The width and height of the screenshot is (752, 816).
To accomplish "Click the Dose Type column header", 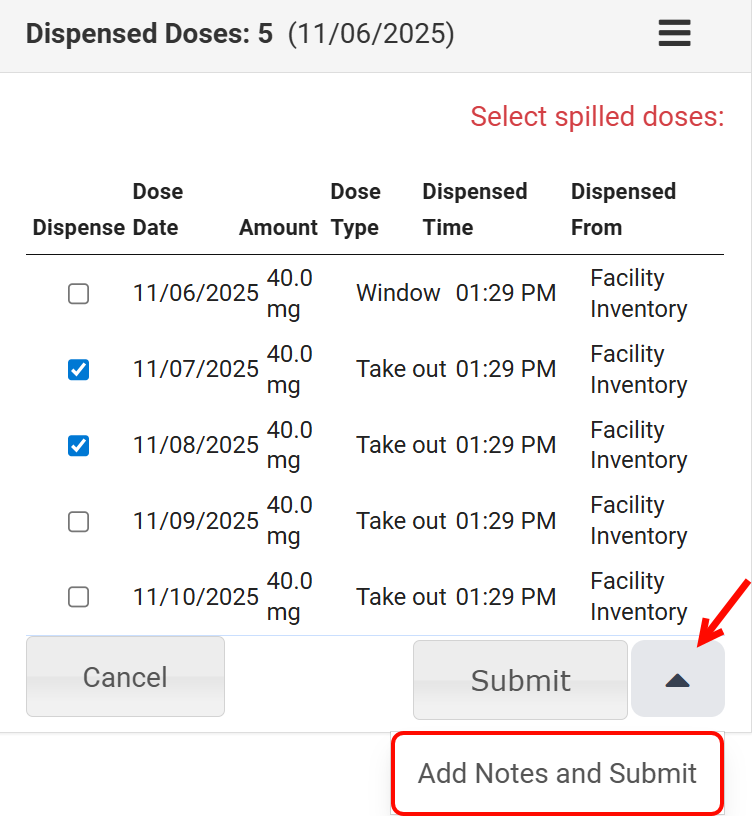I will pos(355,209).
